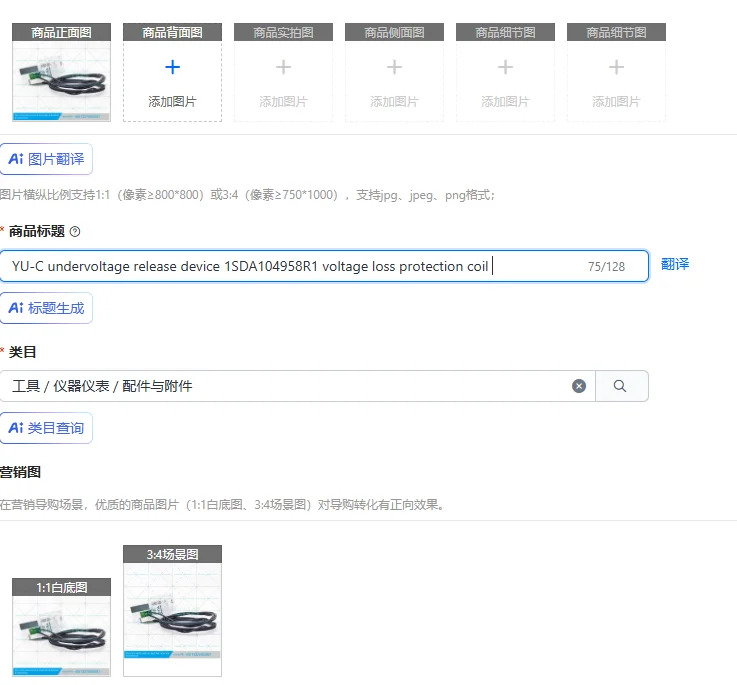Screen dimensions: 737x685
Task: Click the 商品背面图 slot header label
Action: point(172,32)
